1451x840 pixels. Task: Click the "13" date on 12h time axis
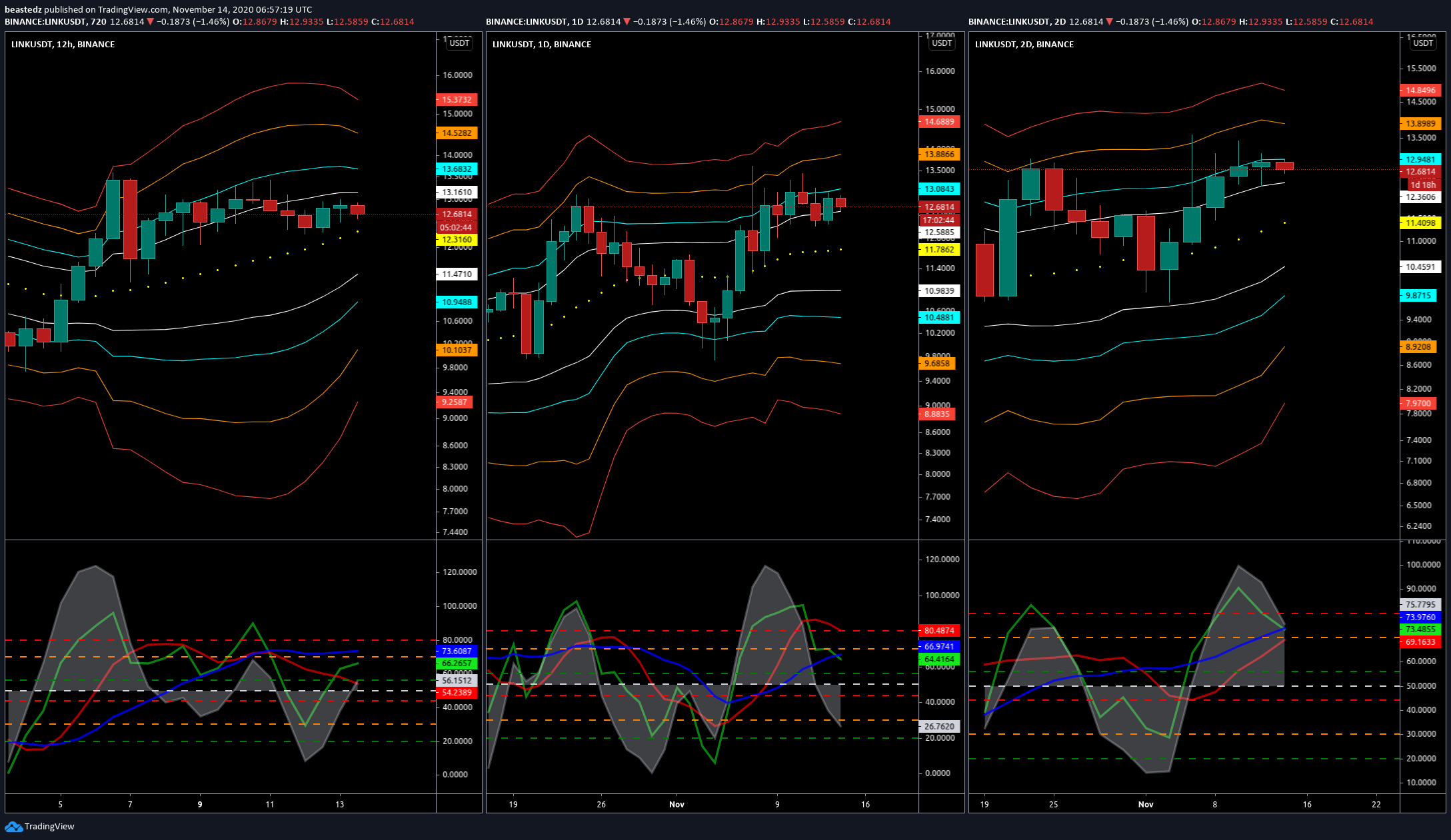pyautogui.click(x=340, y=805)
